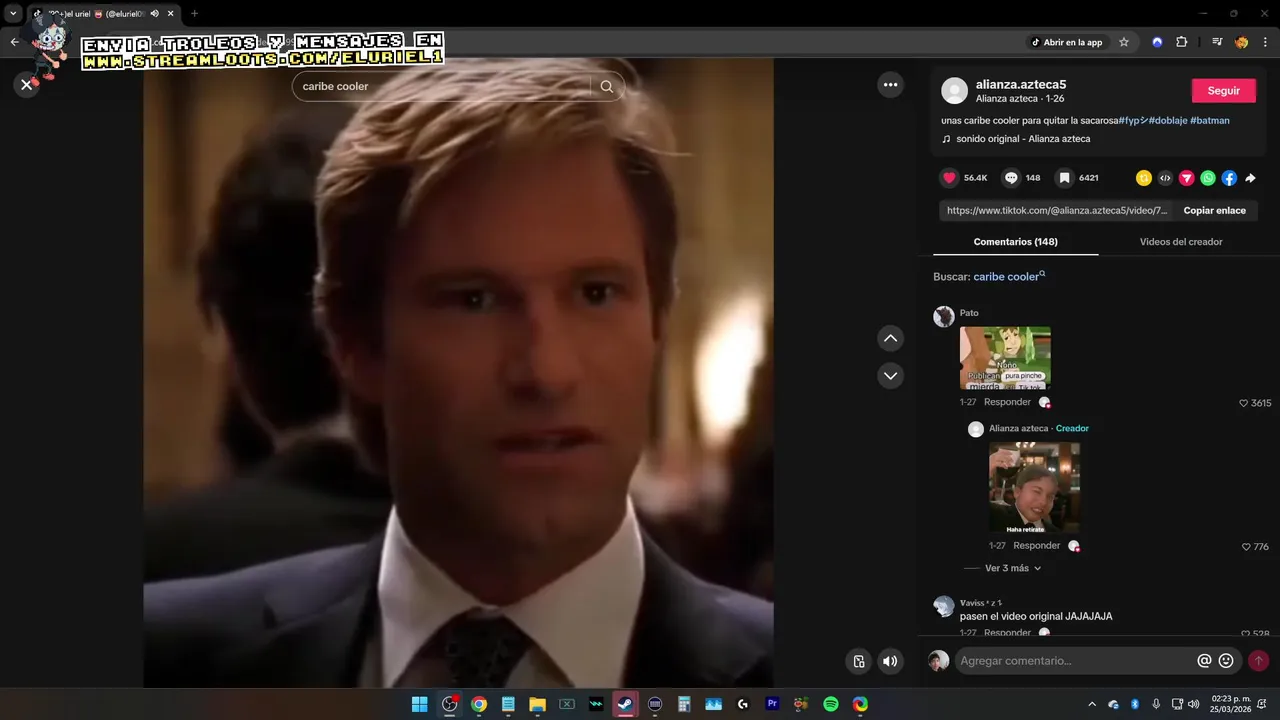1280x720 pixels.
Task: Open Google Chrome from taskbar
Action: point(479,704)
